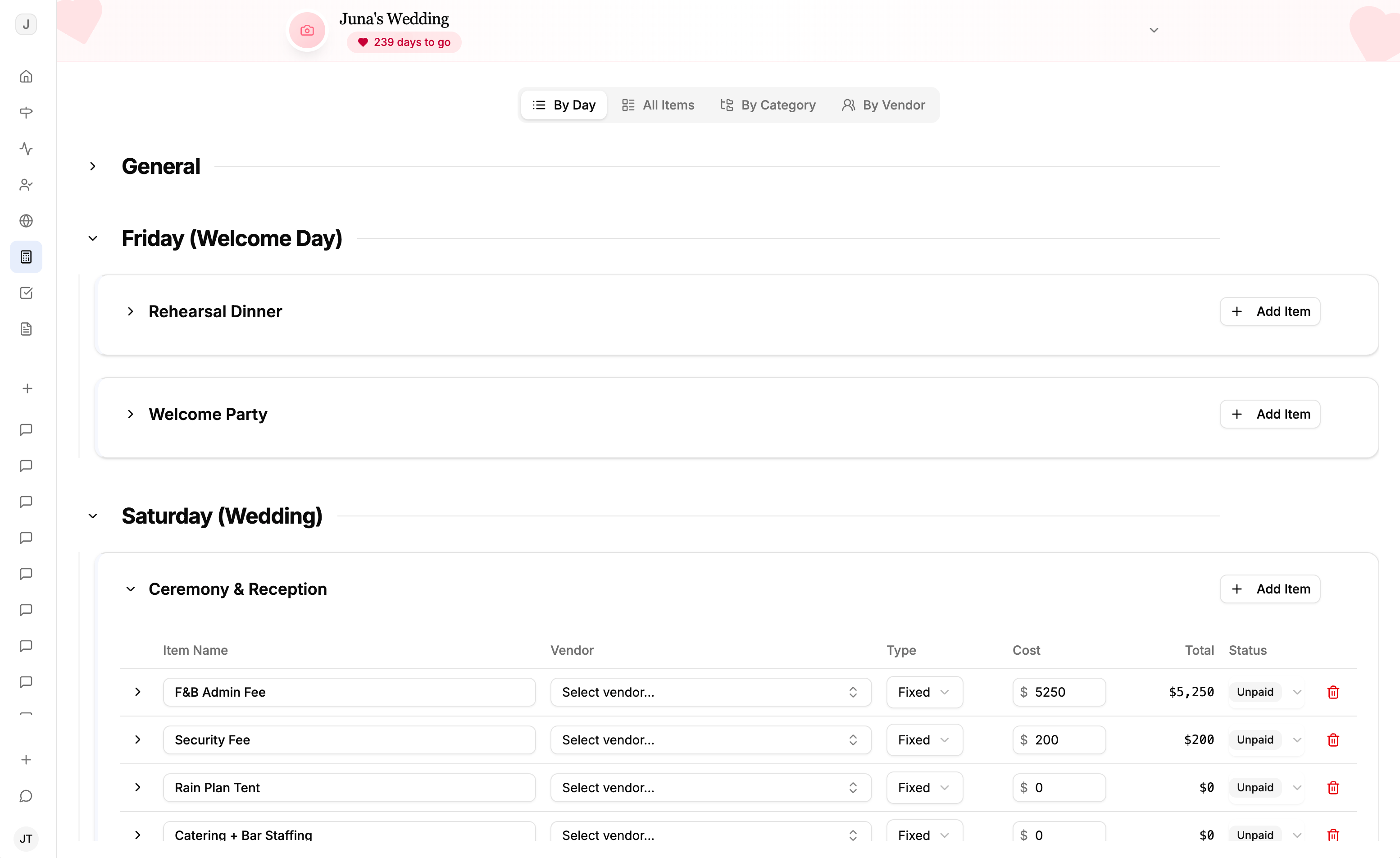Click the camera photo upload icon

tap(307, 31)
